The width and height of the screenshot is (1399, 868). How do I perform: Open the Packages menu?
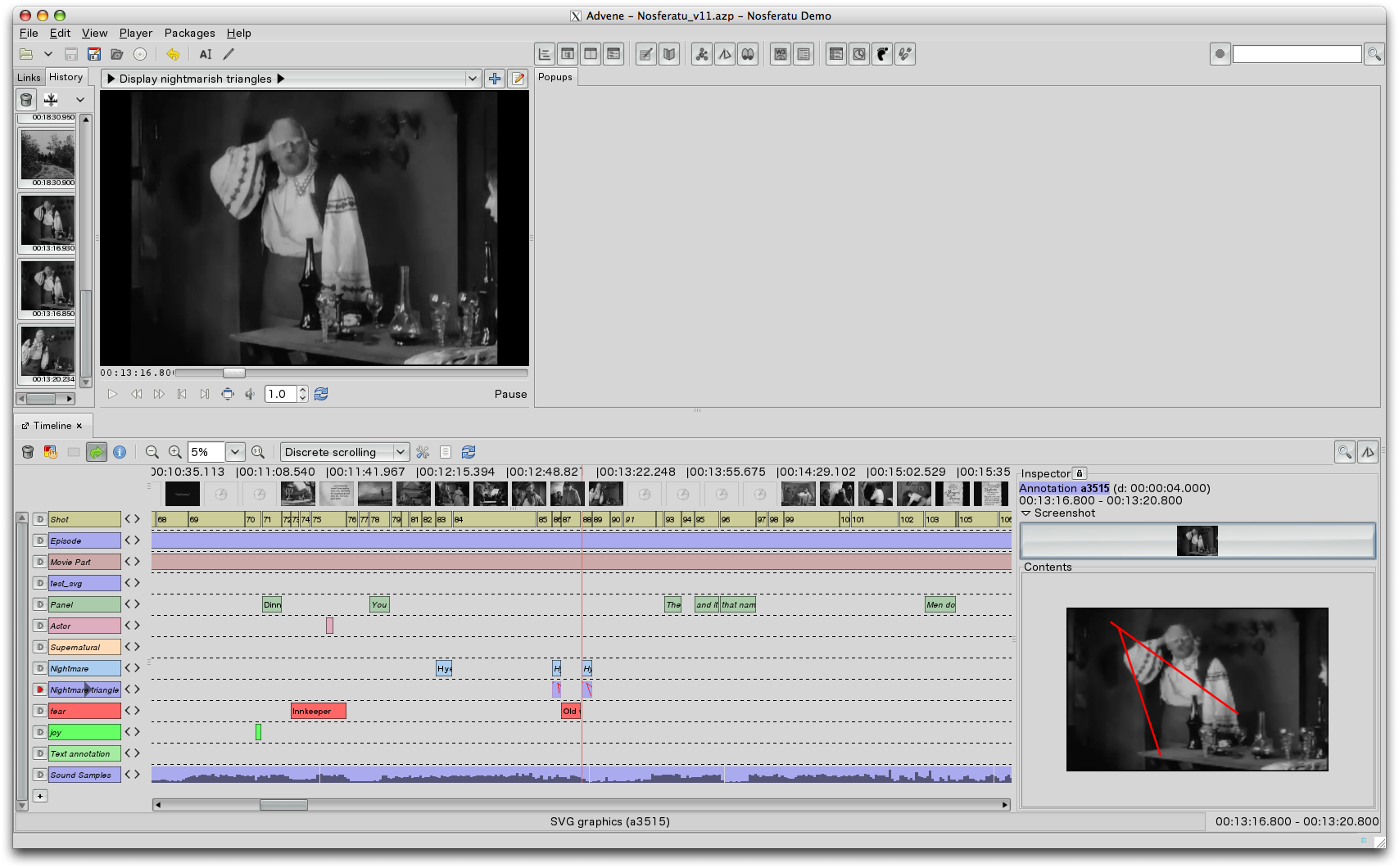click(x=190, y=33)
